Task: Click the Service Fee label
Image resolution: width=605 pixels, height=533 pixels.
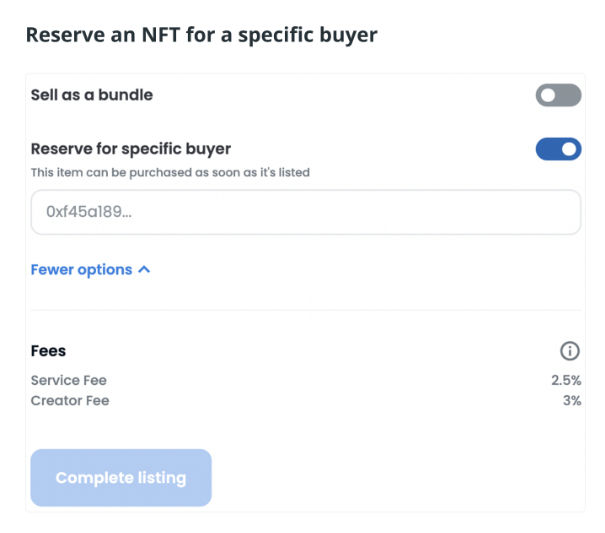Action: (68, 380)
